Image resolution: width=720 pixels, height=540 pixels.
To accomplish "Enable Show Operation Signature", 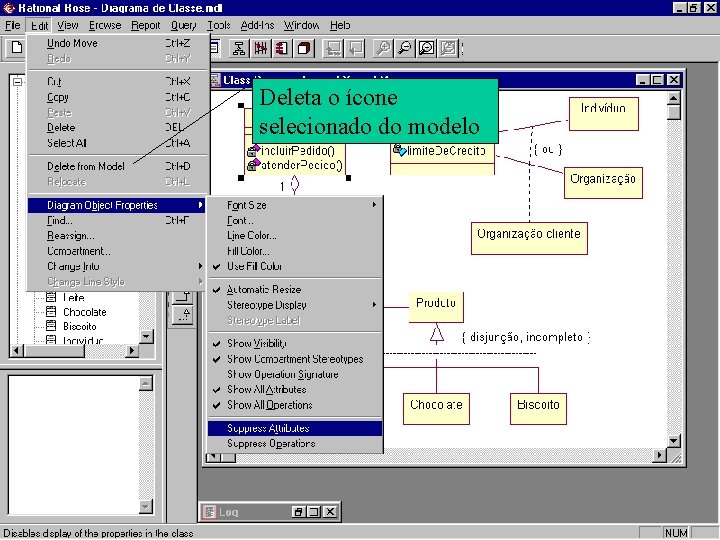I will [295, 374].
